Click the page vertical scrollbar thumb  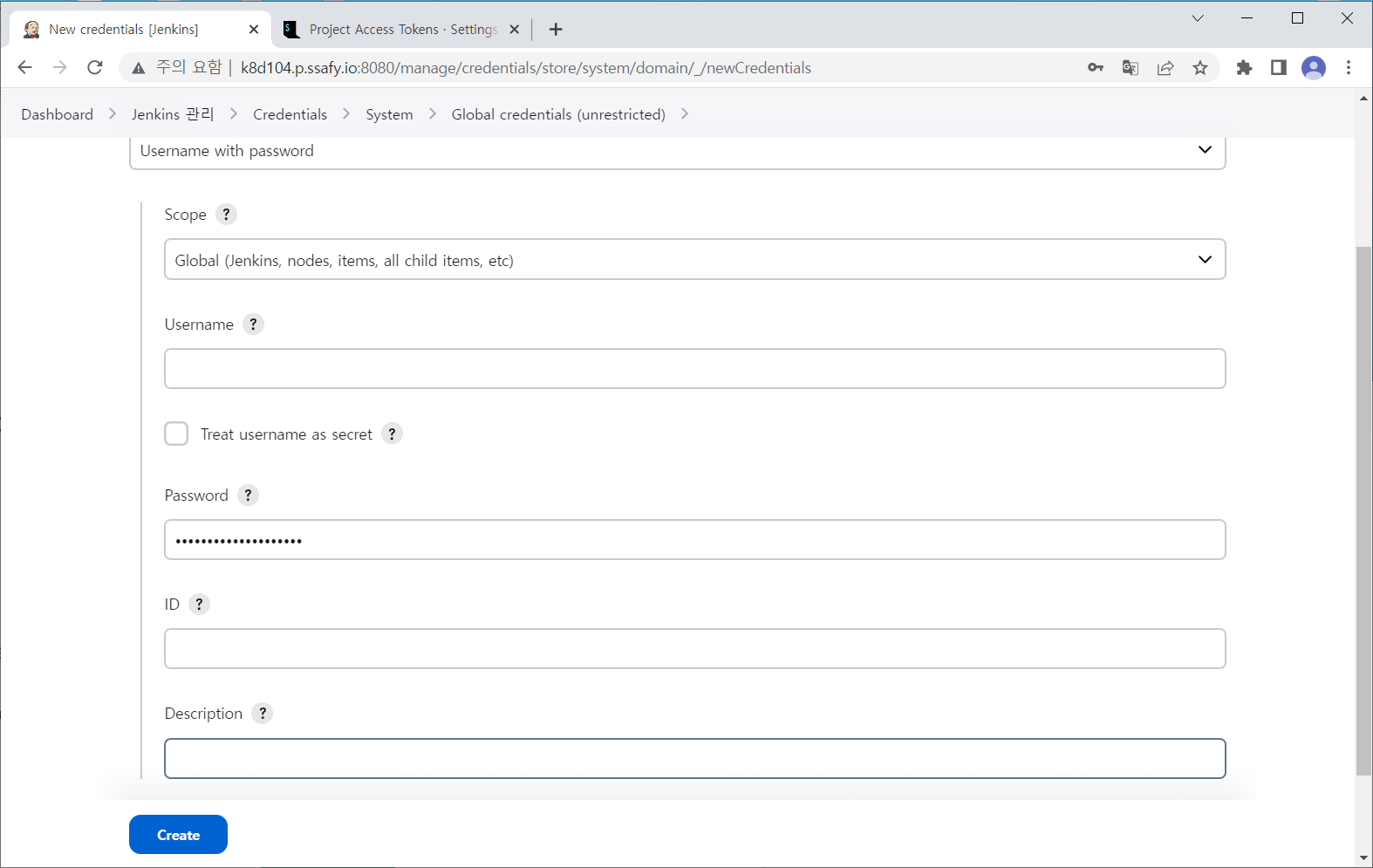point(1363,511)
